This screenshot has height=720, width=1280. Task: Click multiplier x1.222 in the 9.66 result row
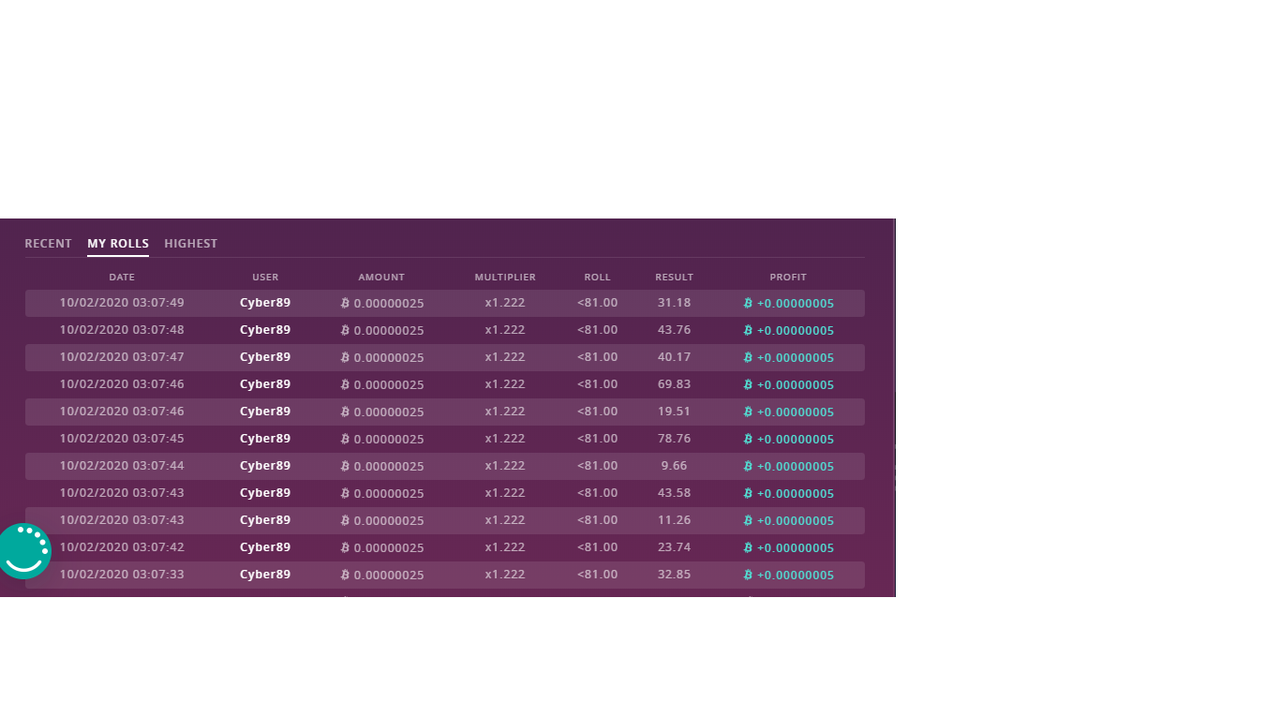pos(505,465)
